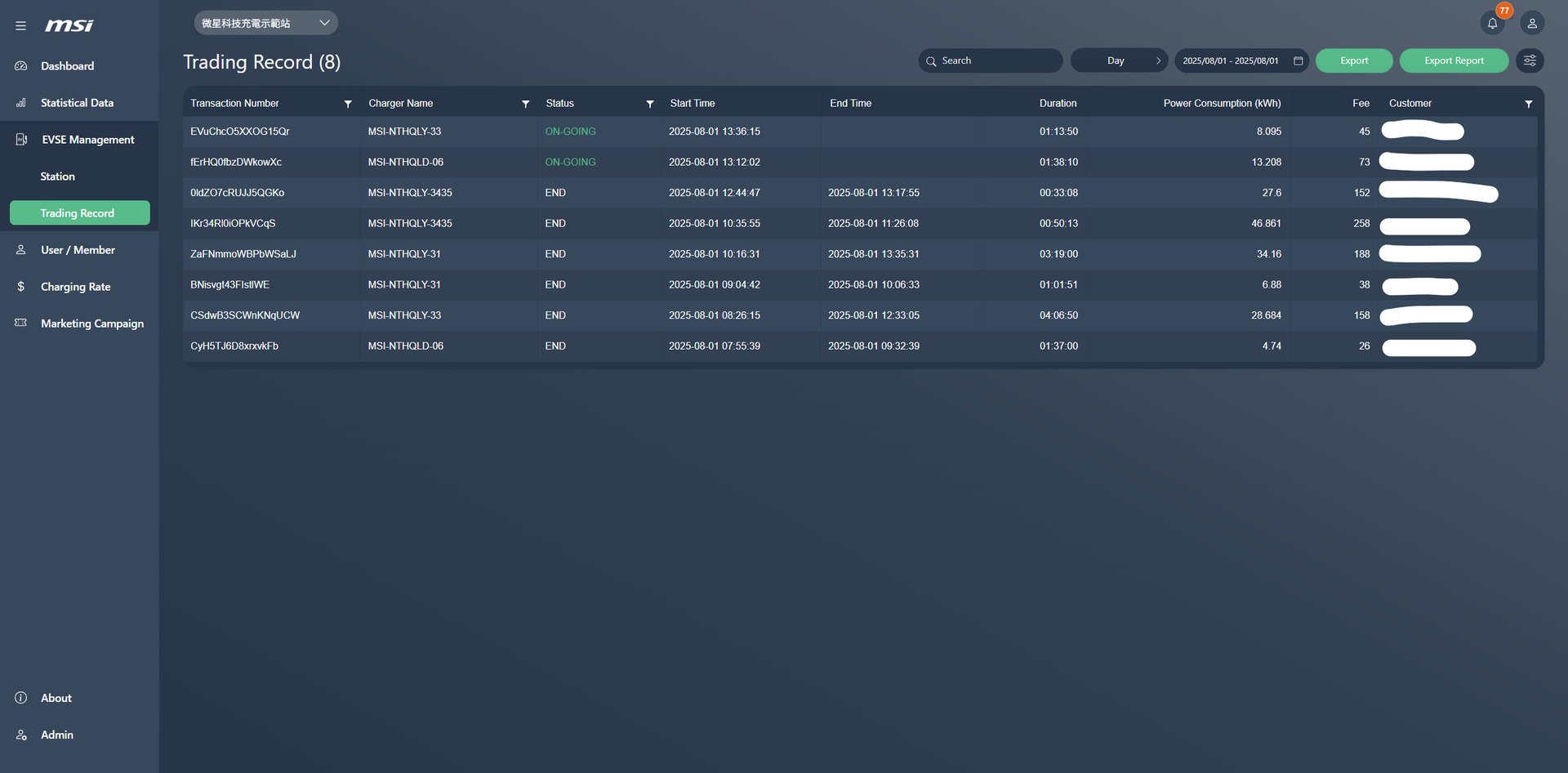Click the calendar icon in date range
Screen dimensions: 1568x773
[x=1298, y=60]
